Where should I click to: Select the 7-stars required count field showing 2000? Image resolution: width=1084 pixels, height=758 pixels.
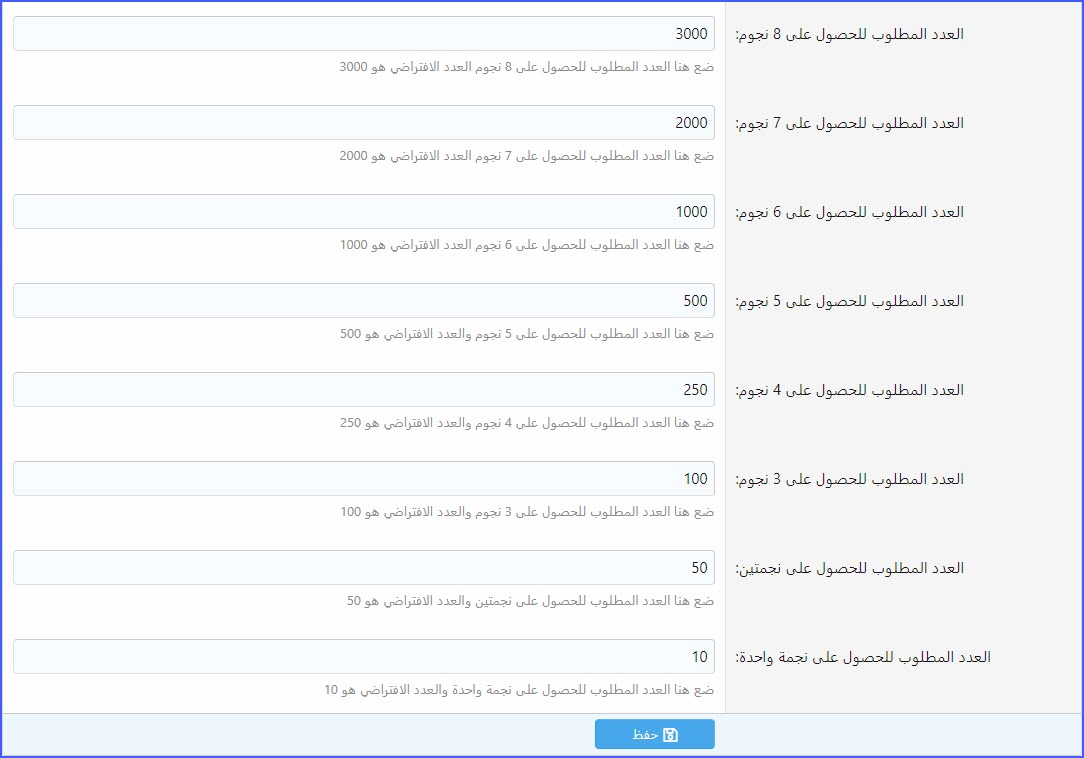tap(364, 122)
